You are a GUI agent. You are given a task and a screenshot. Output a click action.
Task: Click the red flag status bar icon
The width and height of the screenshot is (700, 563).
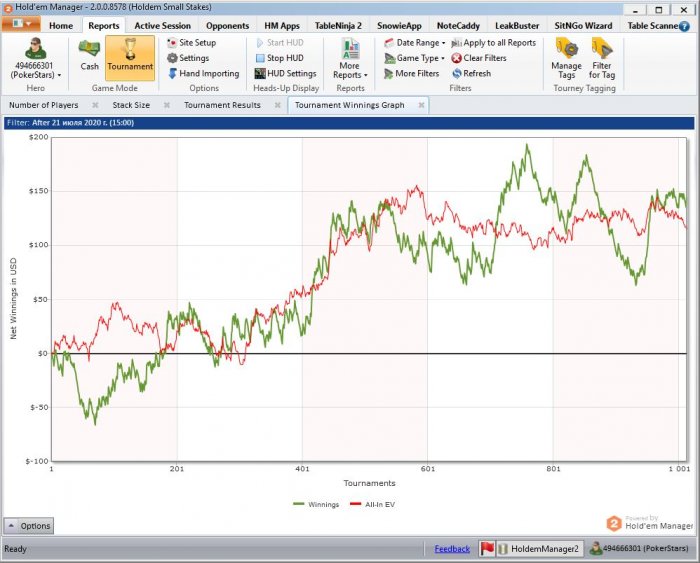click(x=487, y=549)
